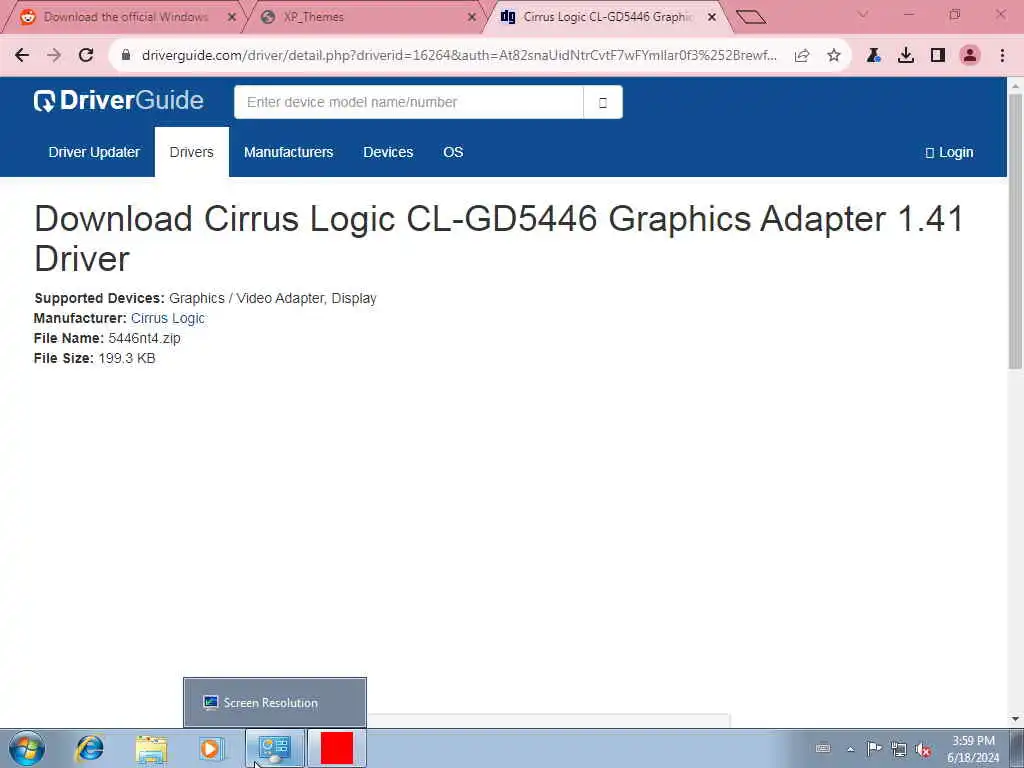Go back to the previous page
Viewport: 1024px width, 768px height.
click(x=22, y=56)
